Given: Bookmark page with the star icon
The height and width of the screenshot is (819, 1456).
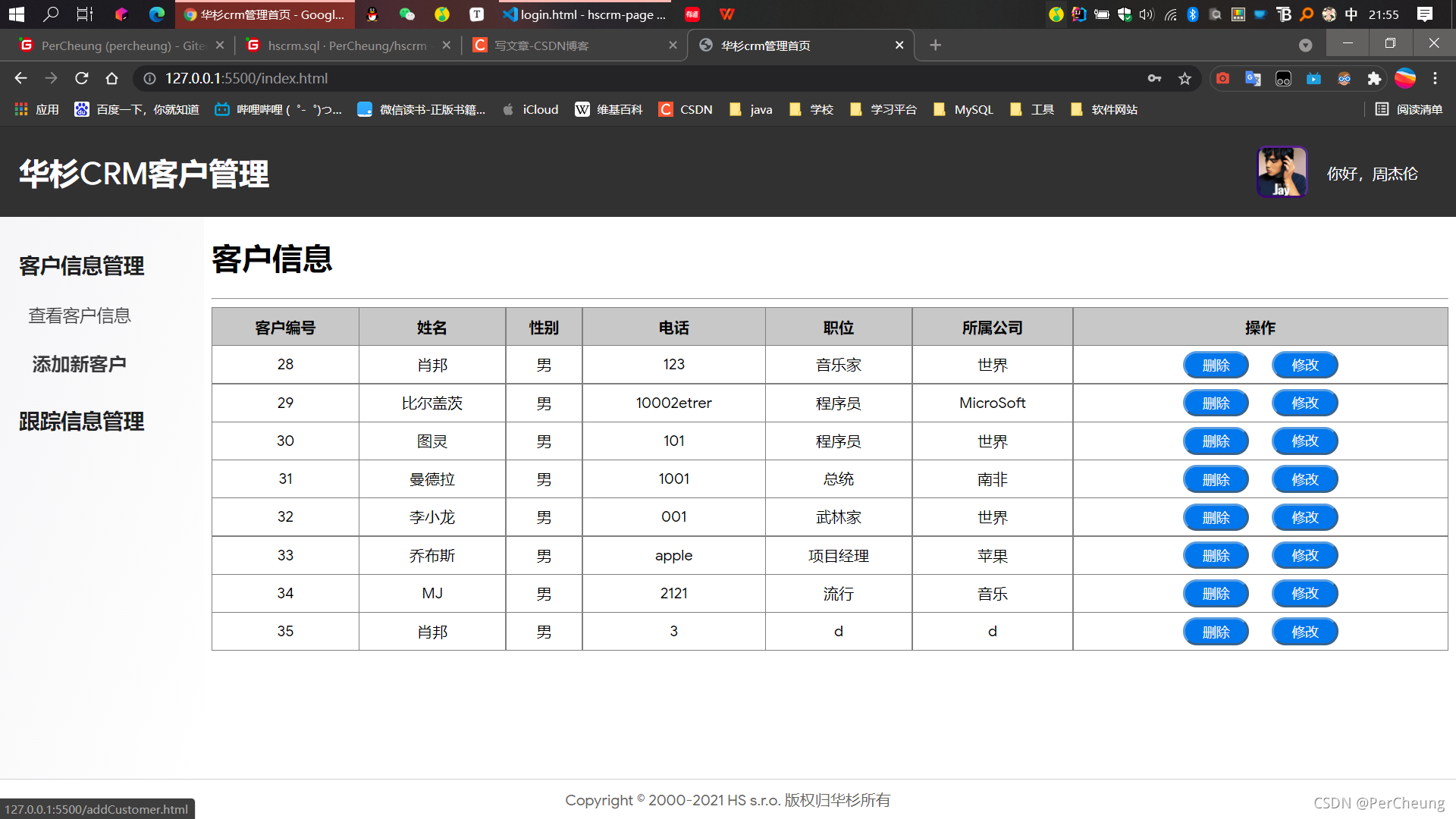Looking at the screenshot, I should coord(1185,78).
